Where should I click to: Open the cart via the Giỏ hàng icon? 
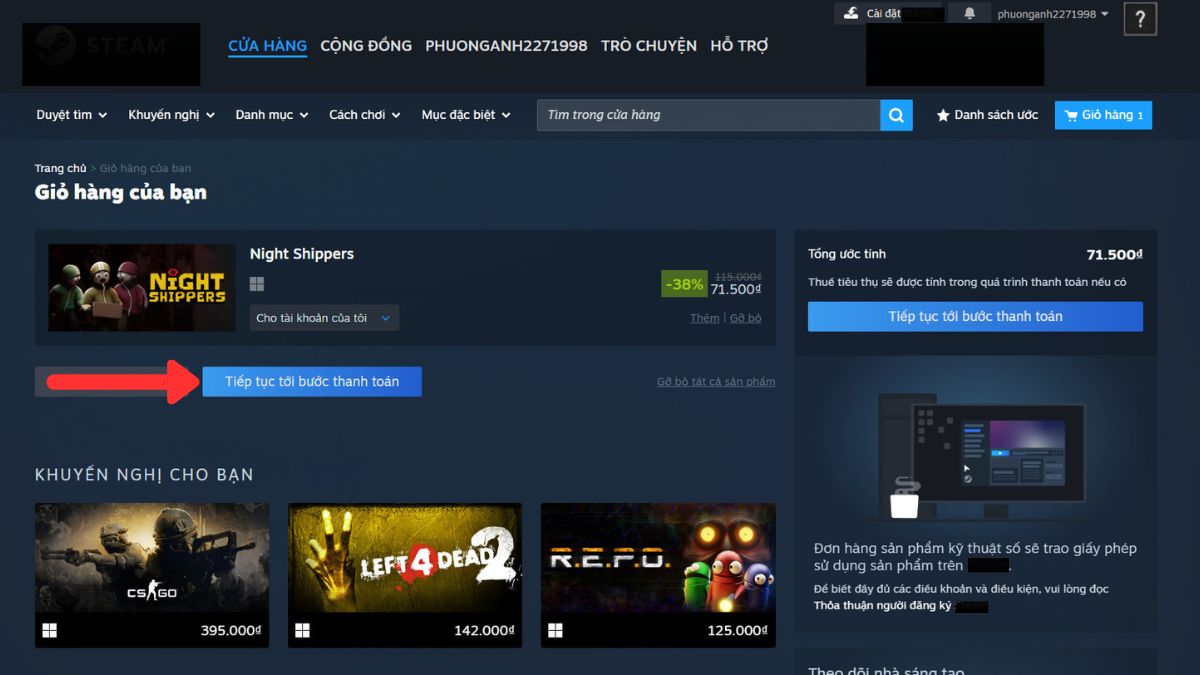pos(1072,114)
